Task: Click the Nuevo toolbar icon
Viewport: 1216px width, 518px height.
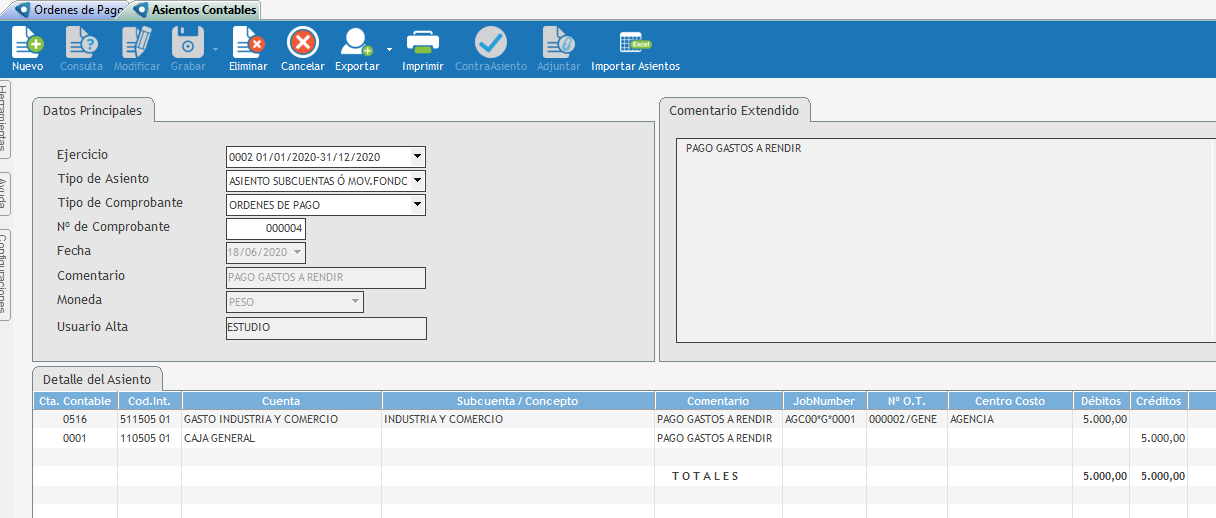Action: [x=27, y=43]
